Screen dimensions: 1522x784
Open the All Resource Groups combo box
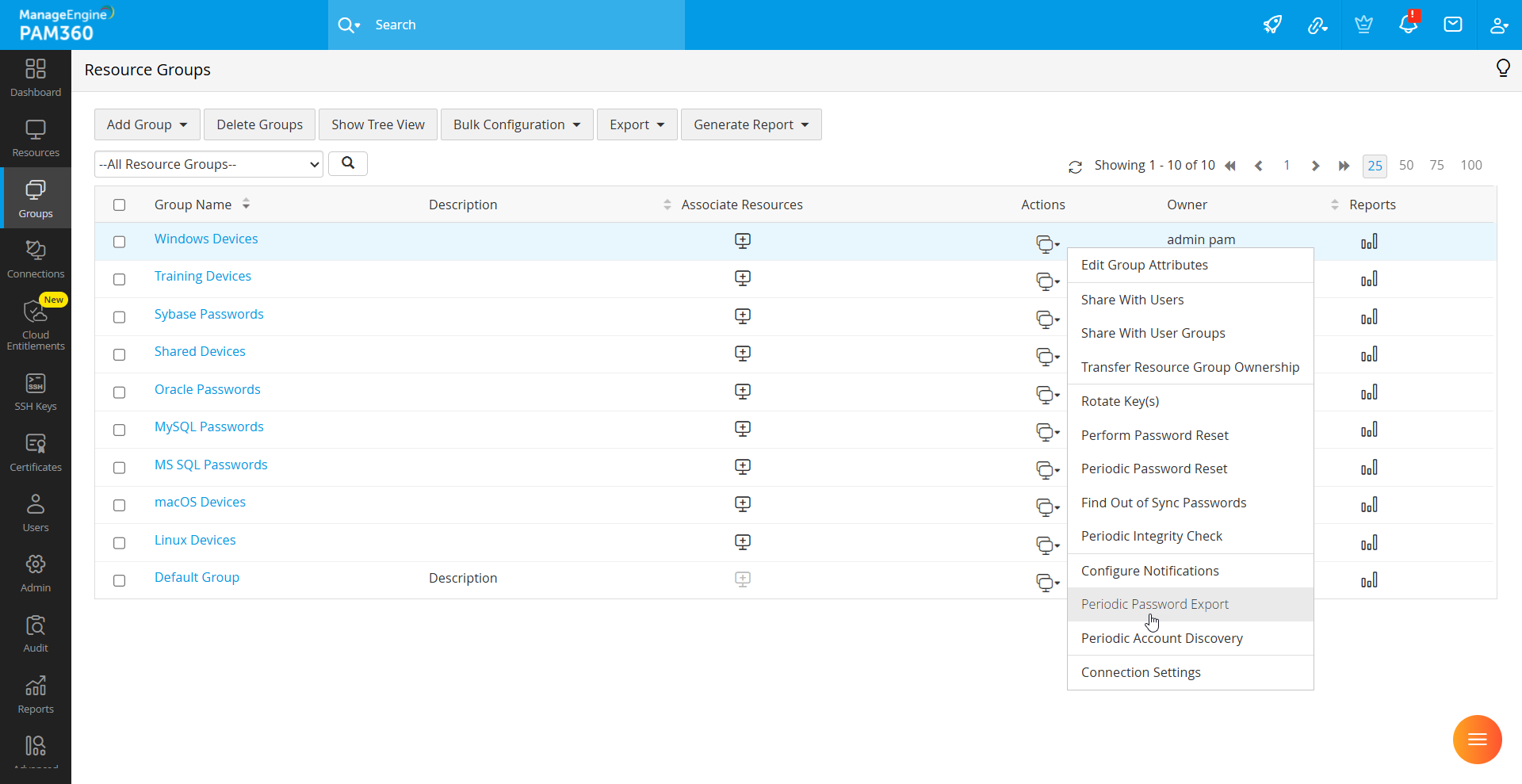pos(208,164)
